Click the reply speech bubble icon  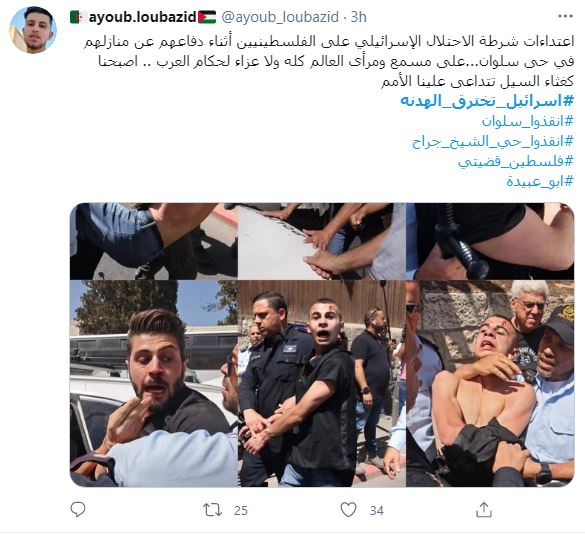coord(78,509)
